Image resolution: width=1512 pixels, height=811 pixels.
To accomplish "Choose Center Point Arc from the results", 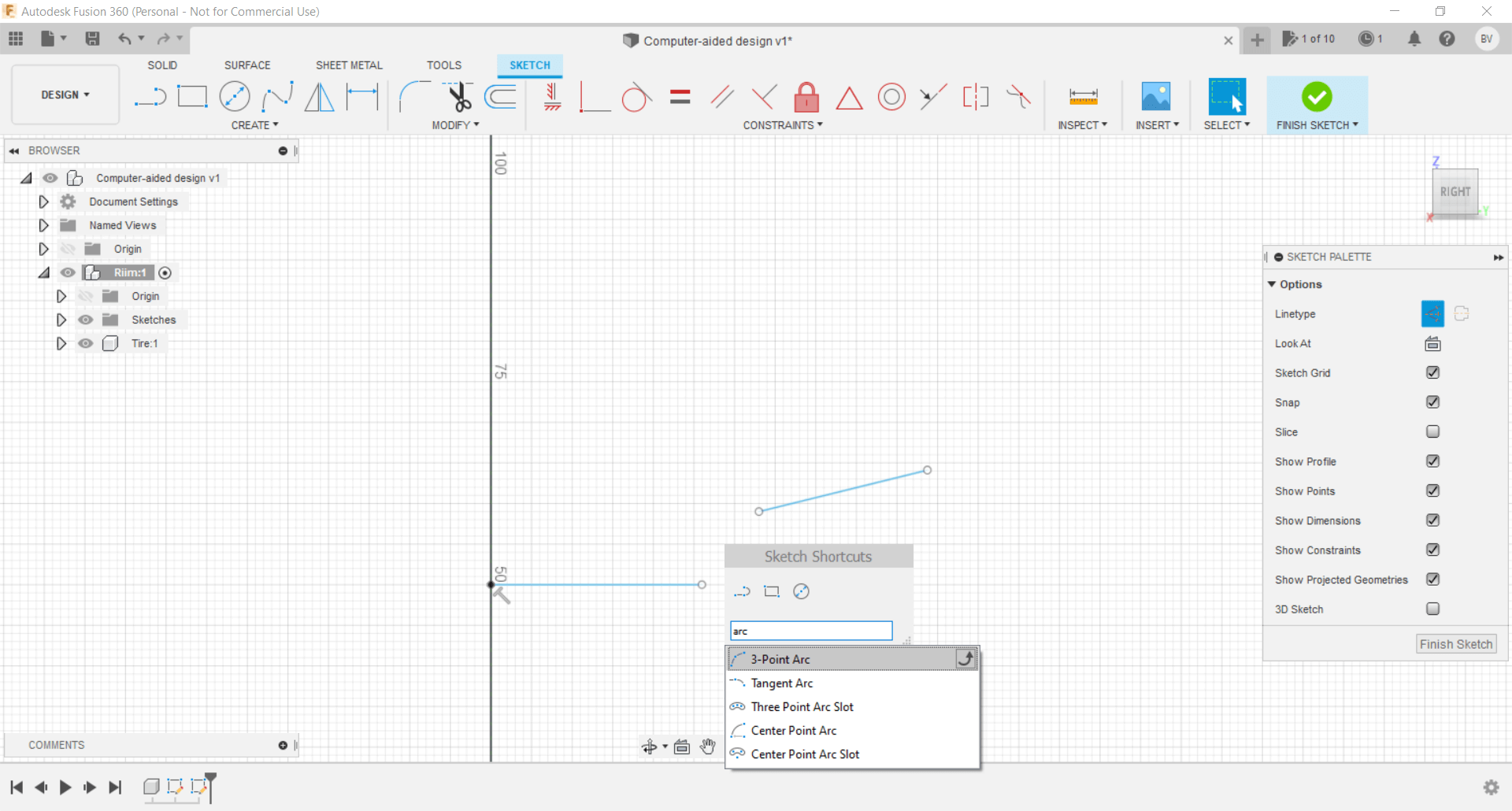I will click(852, 731).
